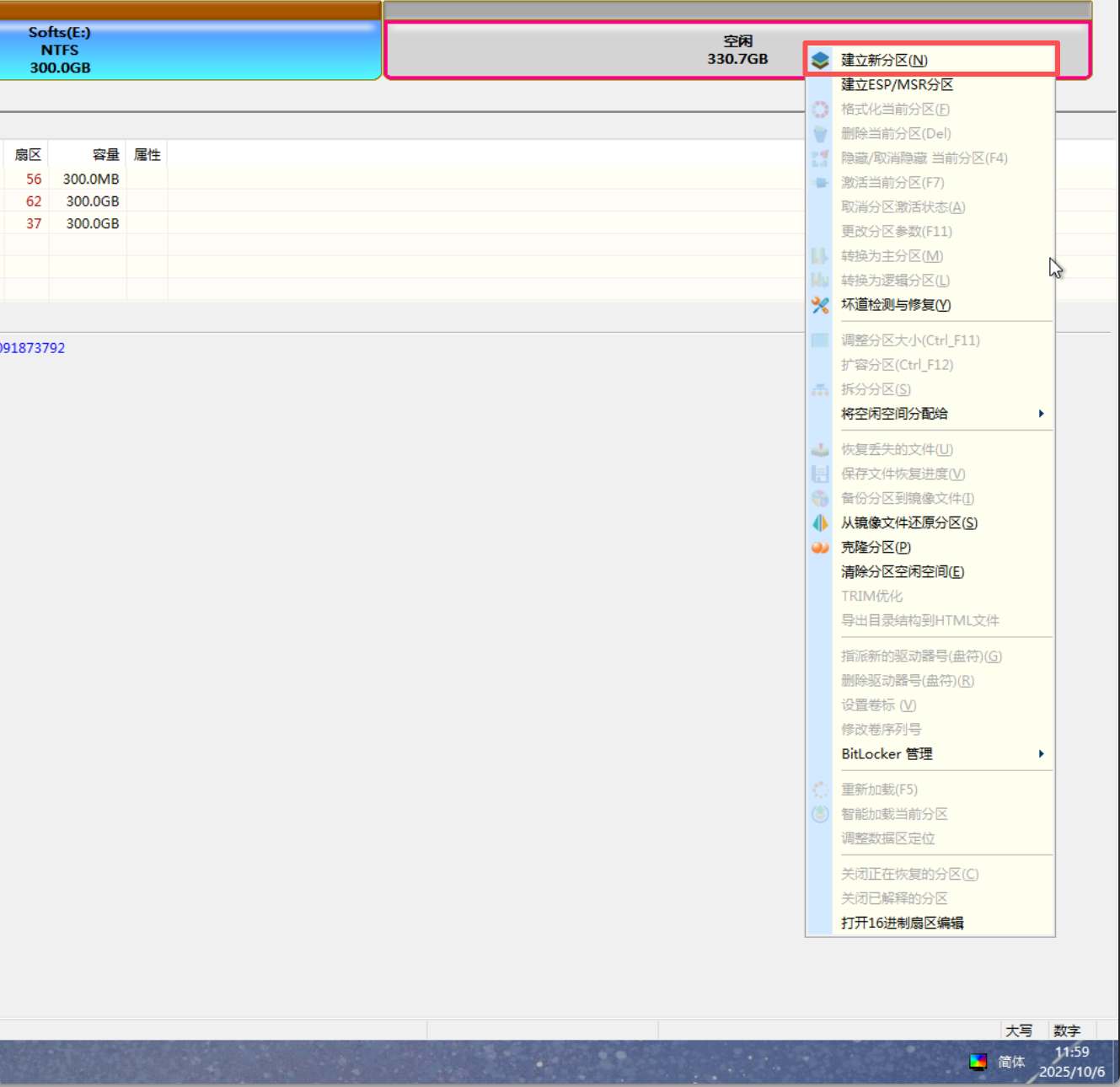This screenshot has width=1120, height=1087.
Task: Expand the BitLocker 管理 submenu
Action: pos(1040,754)
